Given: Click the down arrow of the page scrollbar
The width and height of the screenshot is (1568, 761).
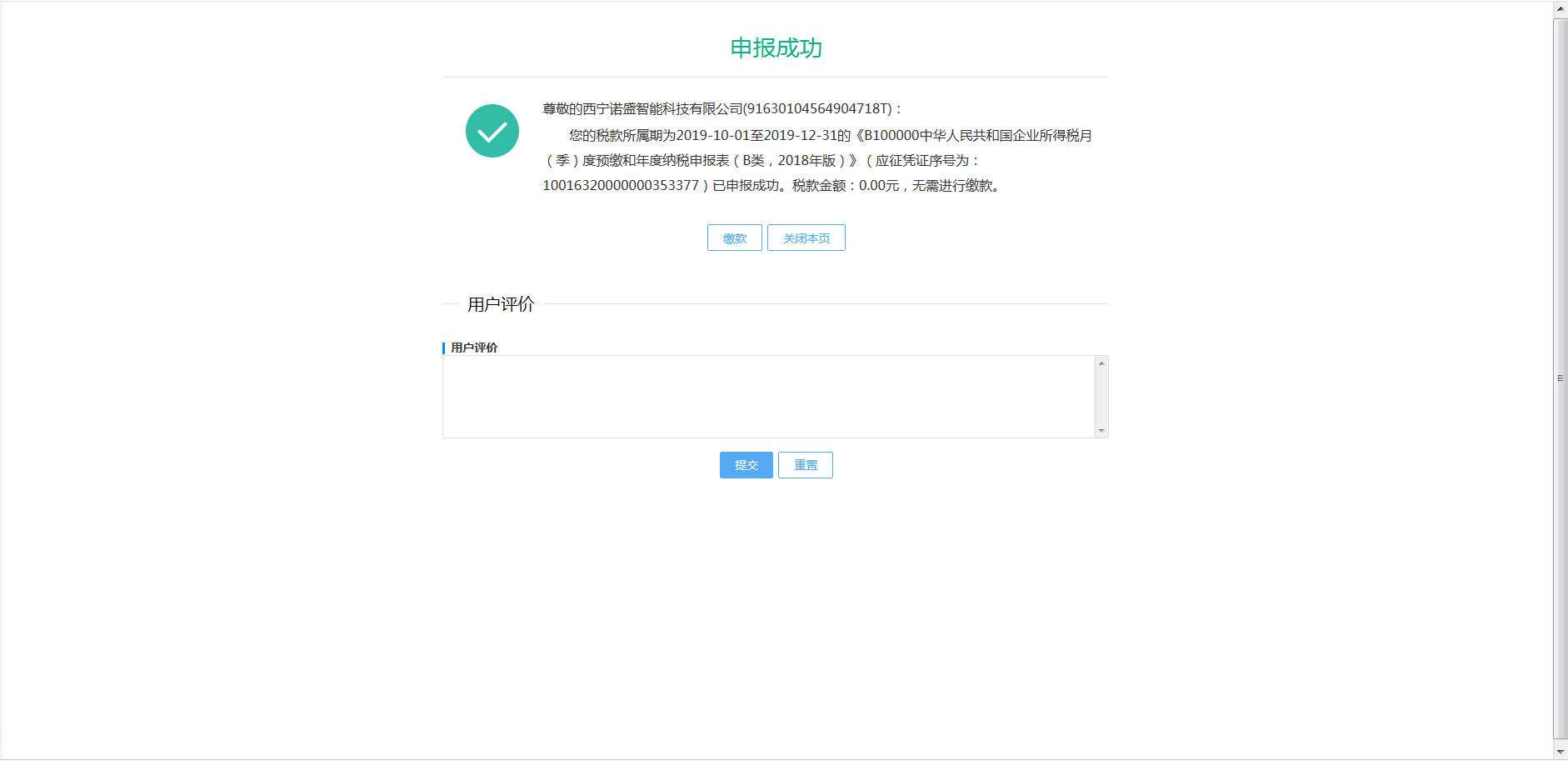Looking at the screenshot, I should pyautogui.click(x=1561, y=753).
